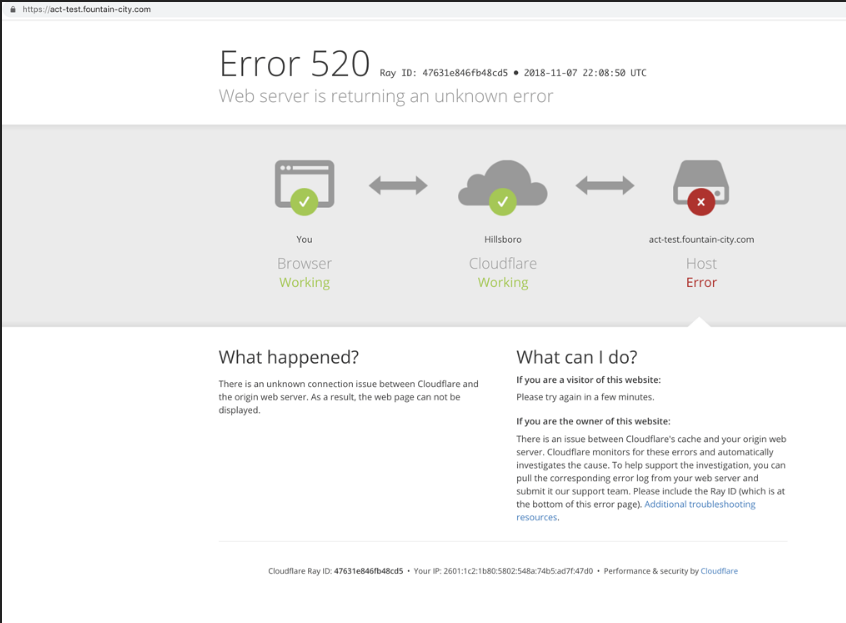This screenshot has width=846, height=623.
Task: Select the red Error status under Host
Action: (701, 283)
